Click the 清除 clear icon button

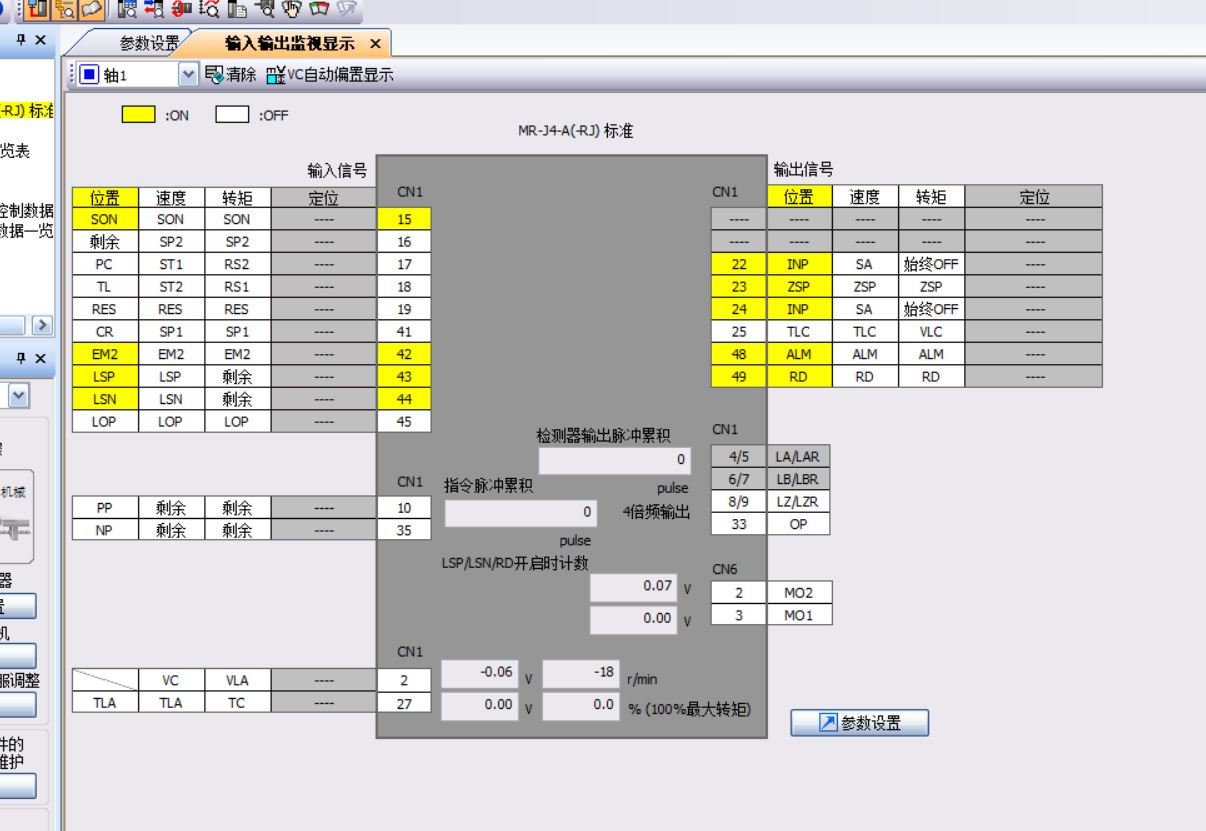click(215, 74)
